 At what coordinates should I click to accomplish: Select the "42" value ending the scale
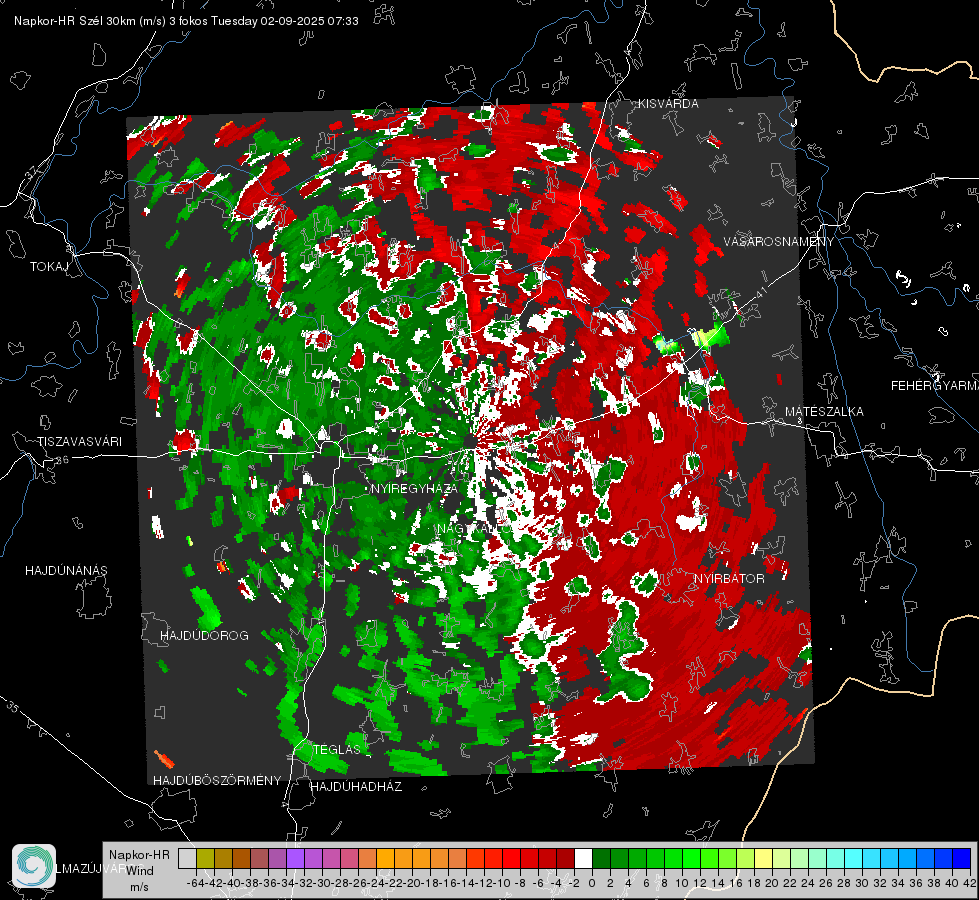click(x=970, y=884)
